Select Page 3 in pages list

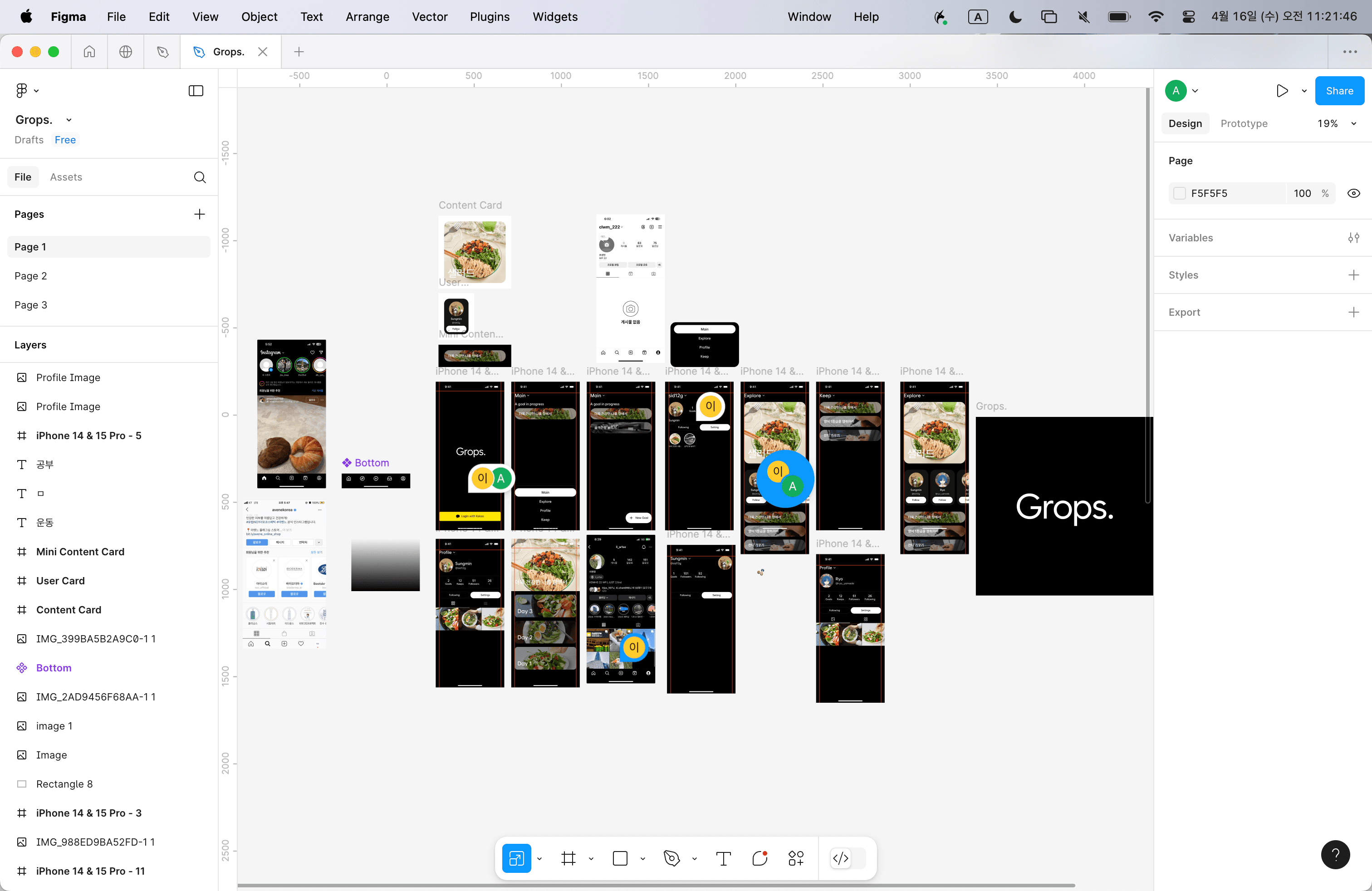[x=108, y=305]
